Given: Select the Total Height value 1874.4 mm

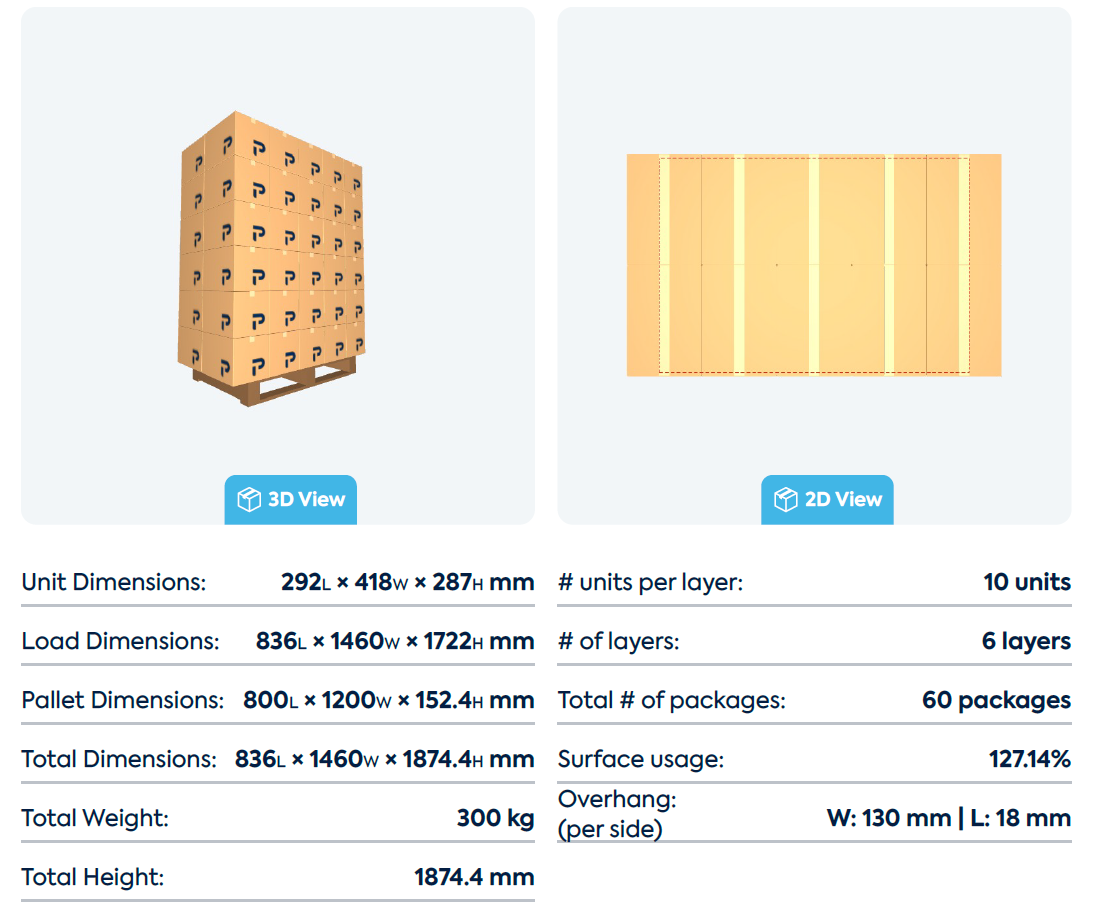Looking at the screenshot, I should [474, 878].
